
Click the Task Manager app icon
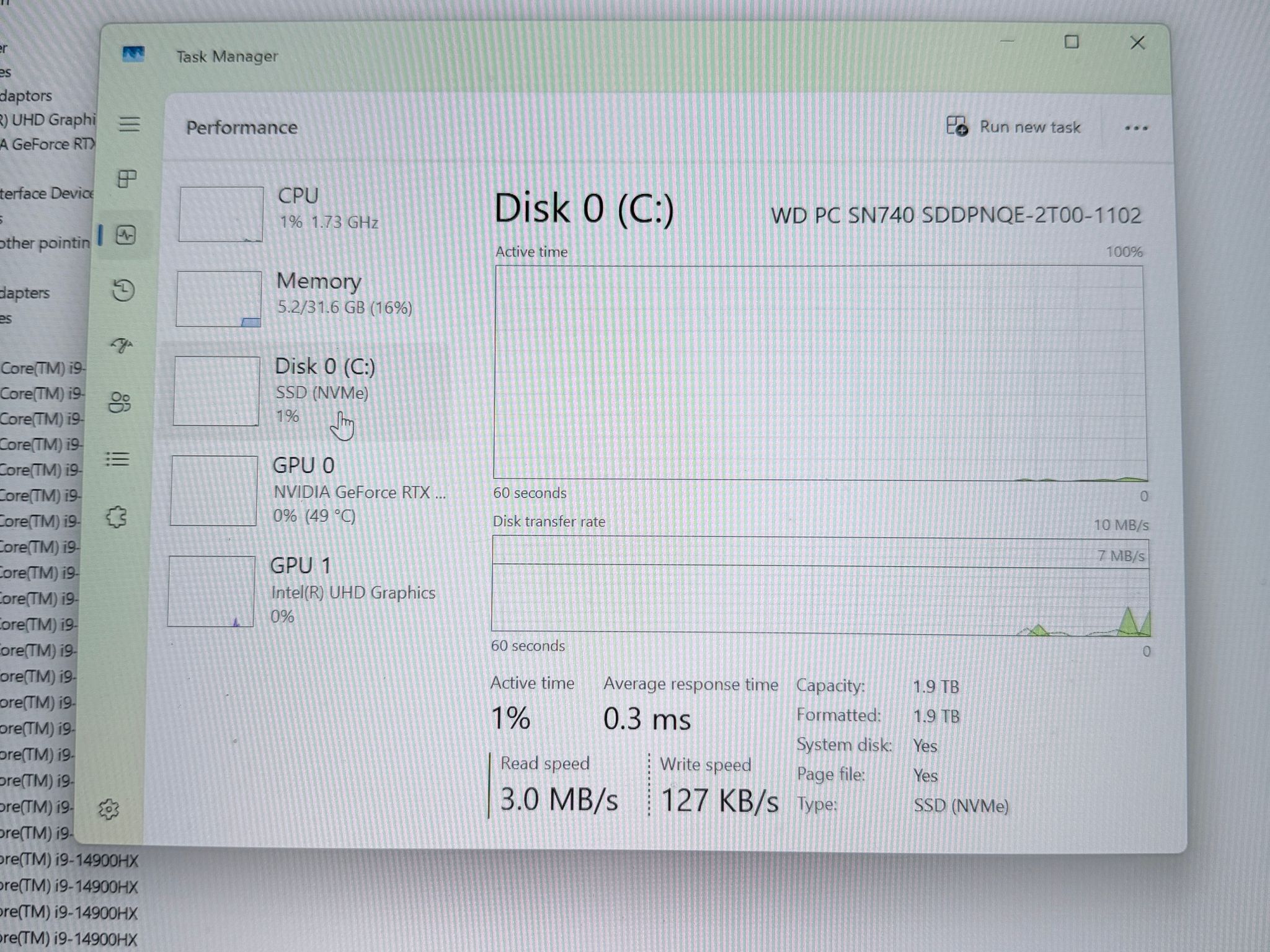pyautogui.click(x=133, y=55)
